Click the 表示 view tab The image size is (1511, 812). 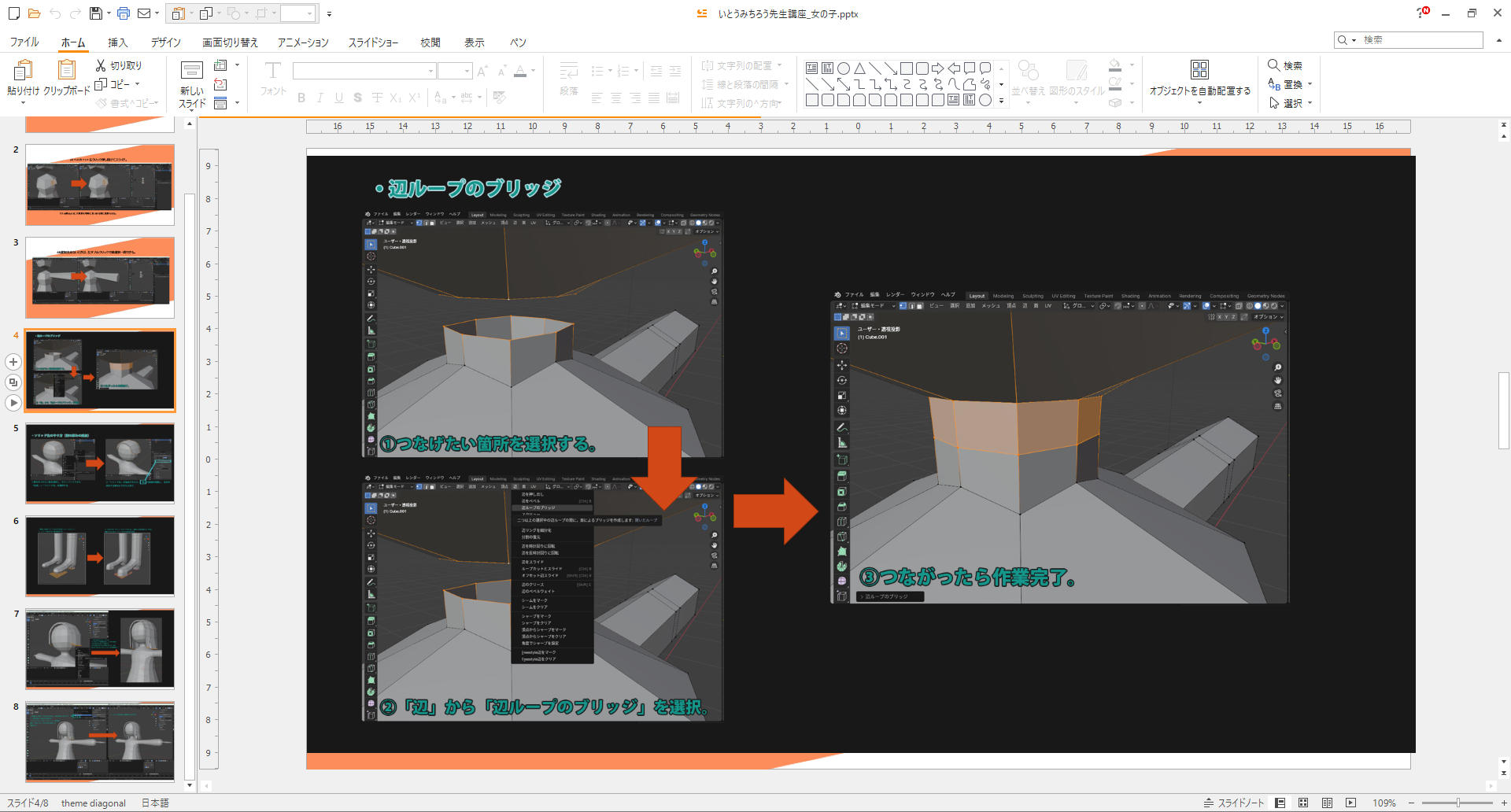[474, 42]
